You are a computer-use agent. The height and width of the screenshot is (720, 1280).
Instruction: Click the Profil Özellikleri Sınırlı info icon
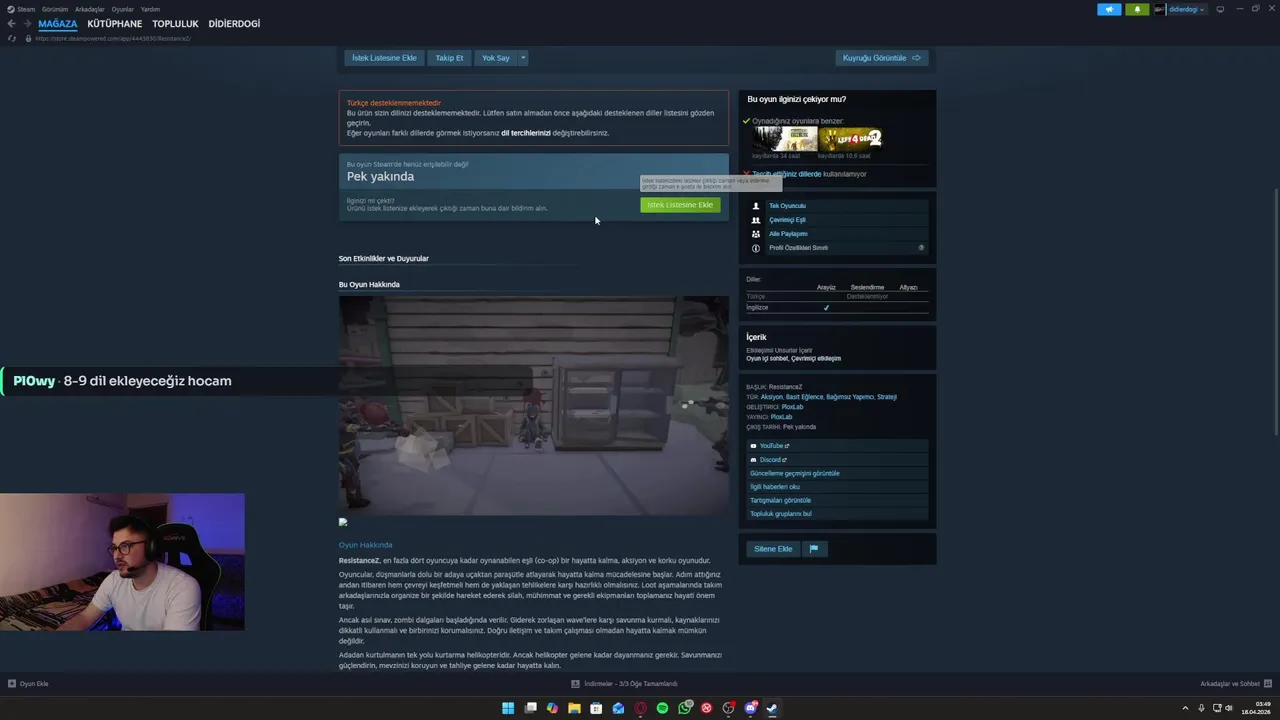[756, 248]
